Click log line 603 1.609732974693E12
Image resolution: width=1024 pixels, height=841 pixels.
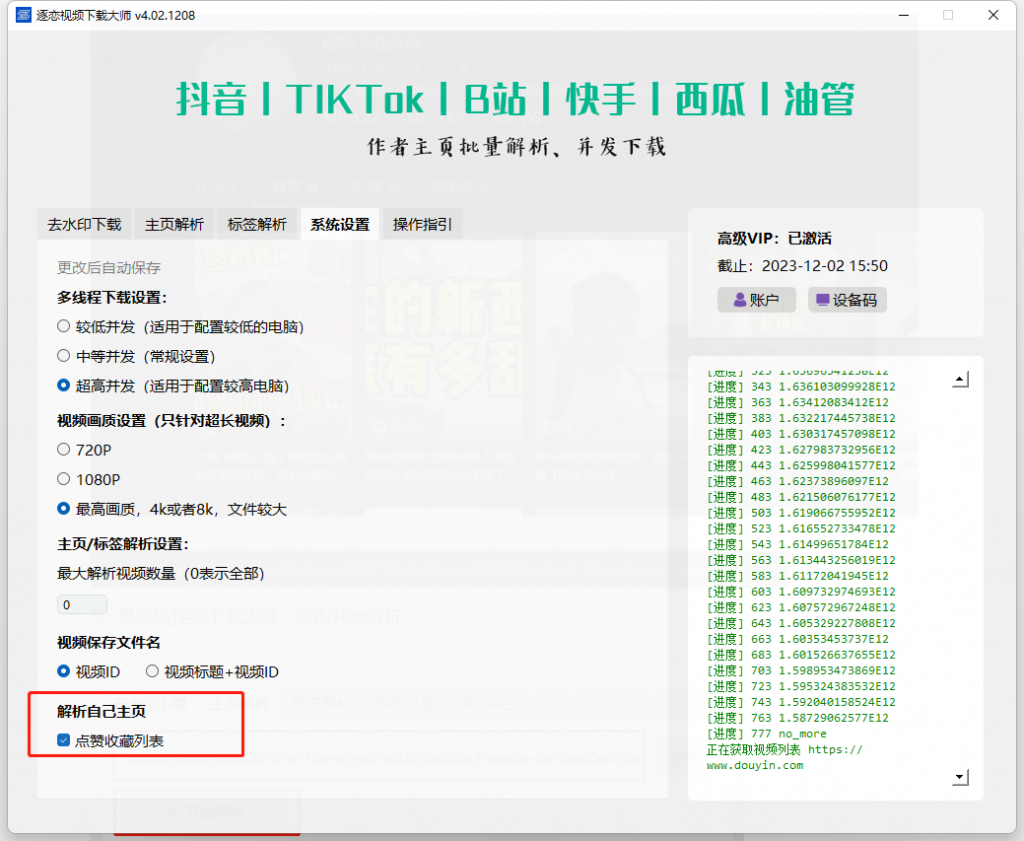click(801, 592)
